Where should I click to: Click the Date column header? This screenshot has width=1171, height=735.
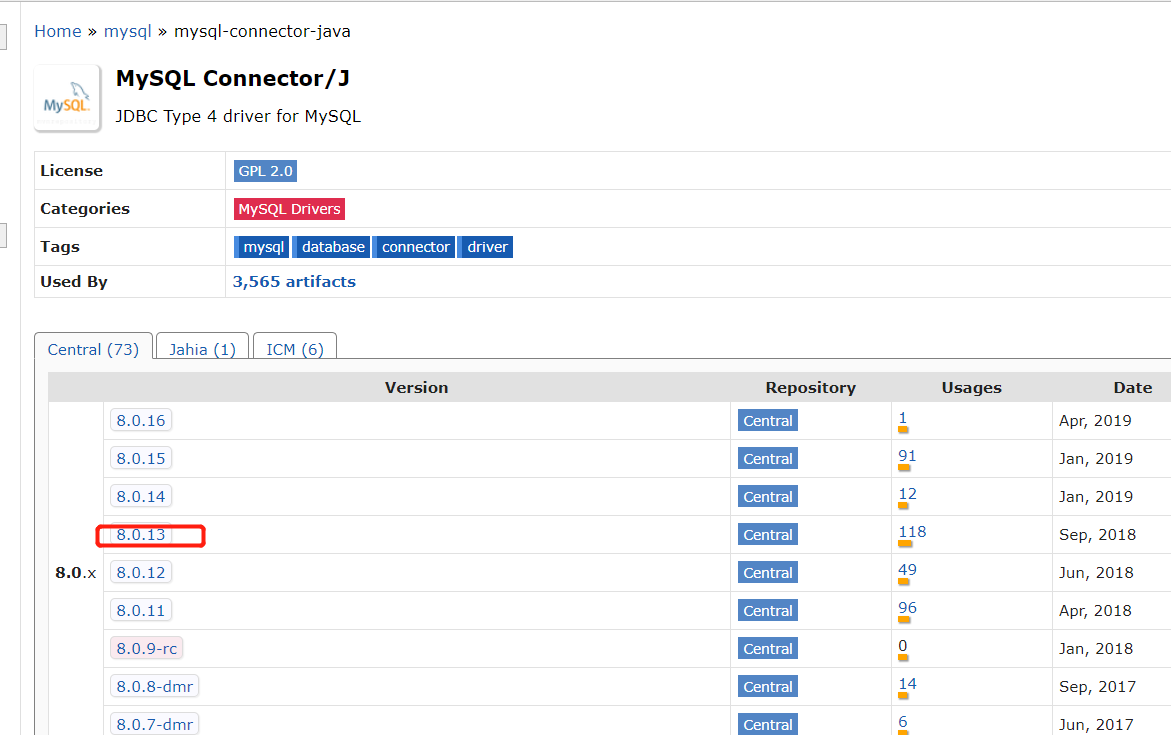click(1132, 388)
